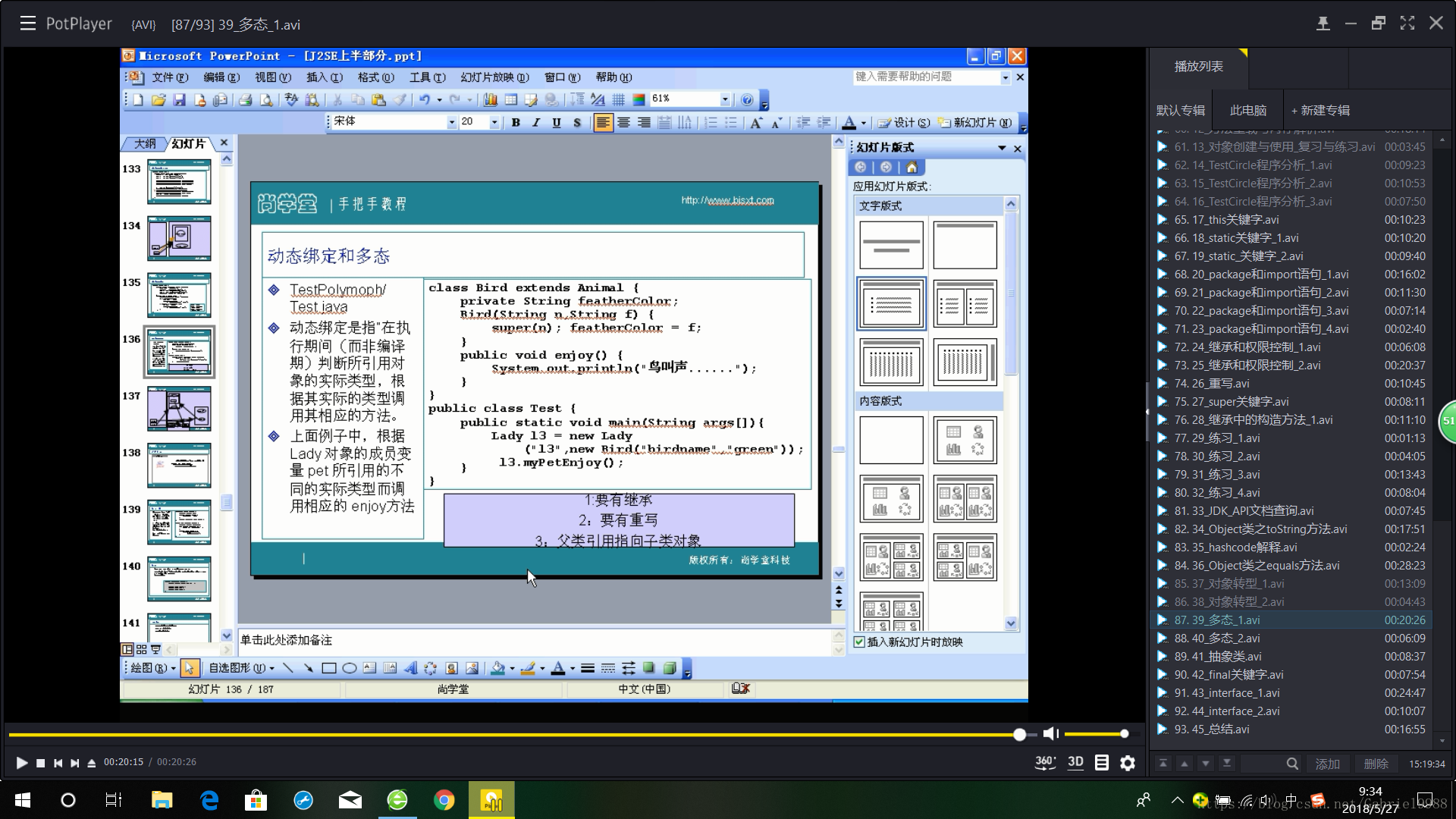Click the Save floppy icon in PowerPoint
Viewport: 1456px width, 819px height.
pyautogui.click(x=180, y=99)
